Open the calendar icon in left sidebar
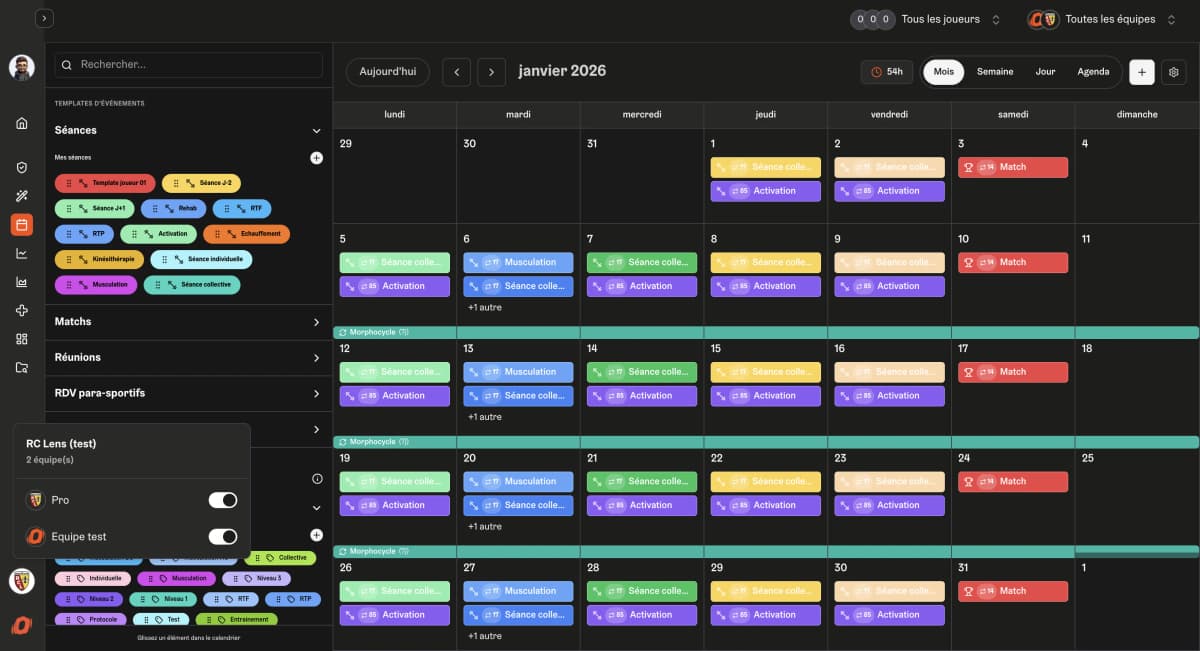This screenshot has width=1200, height=651. [22, 225]
